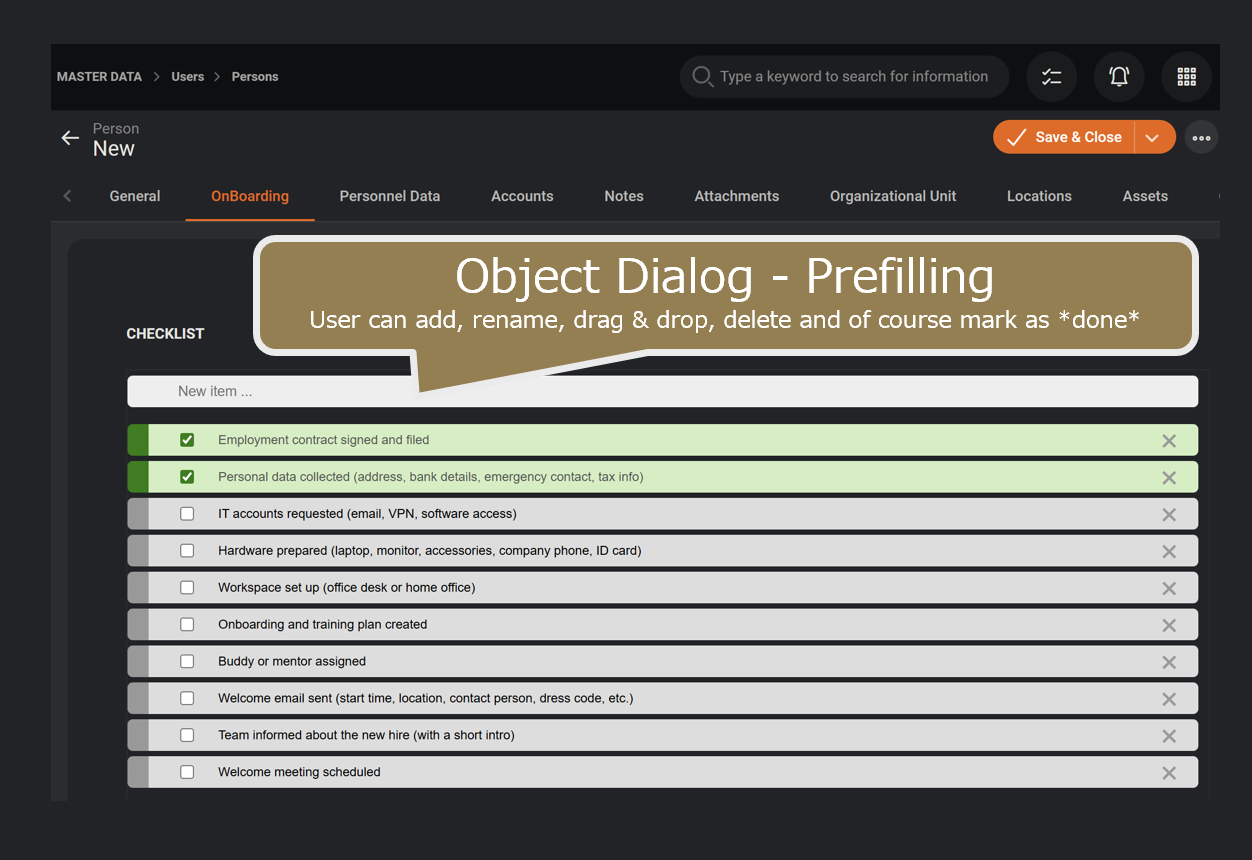Open the apps grid icon
The image size is (1252, 860).
(1187, 77)
